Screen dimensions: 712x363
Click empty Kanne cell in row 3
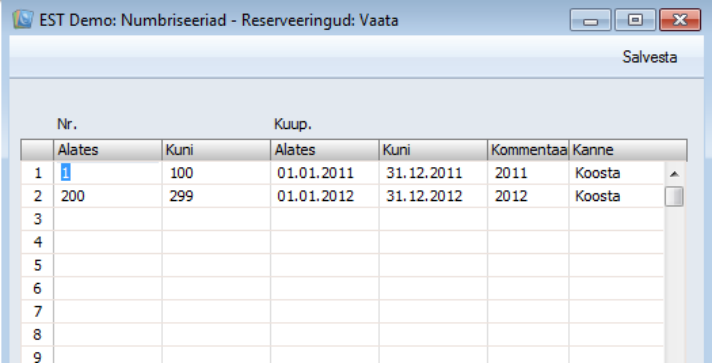point(617,219)
